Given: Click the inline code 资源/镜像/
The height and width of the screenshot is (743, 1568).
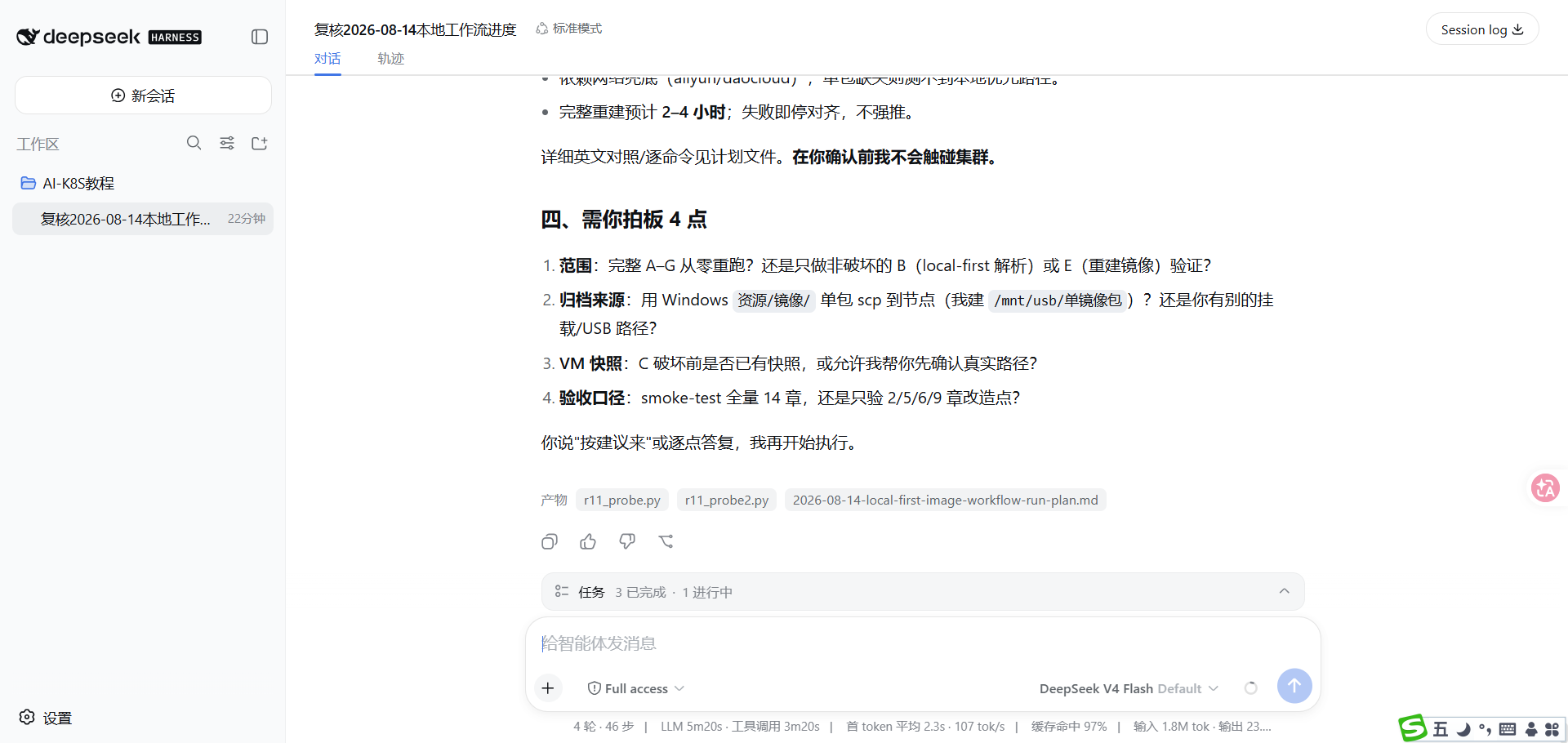Looking at the screenshot, I should point(773,300).
